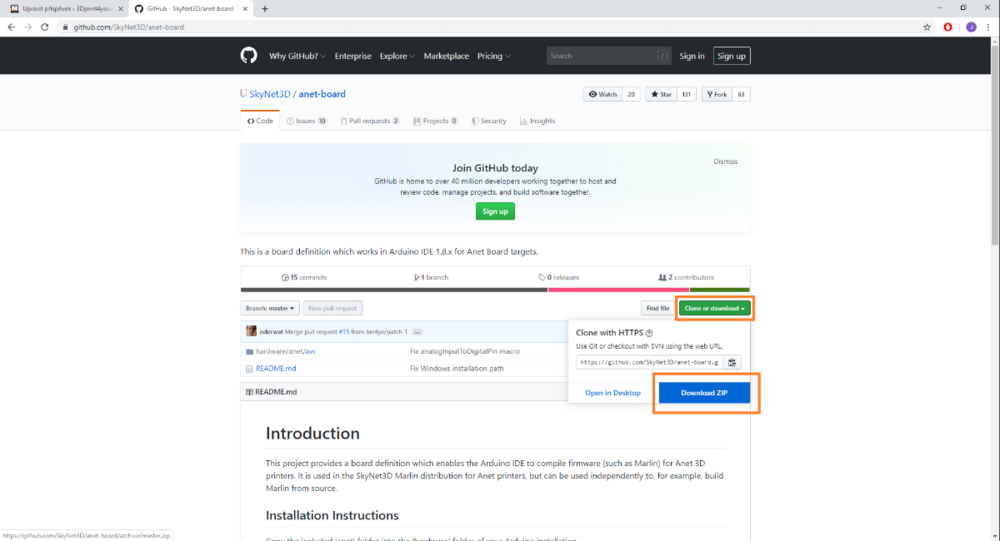Viewport: 1000px width, 541px height.
Task: Switch to the Code tab
Action: 260,121
